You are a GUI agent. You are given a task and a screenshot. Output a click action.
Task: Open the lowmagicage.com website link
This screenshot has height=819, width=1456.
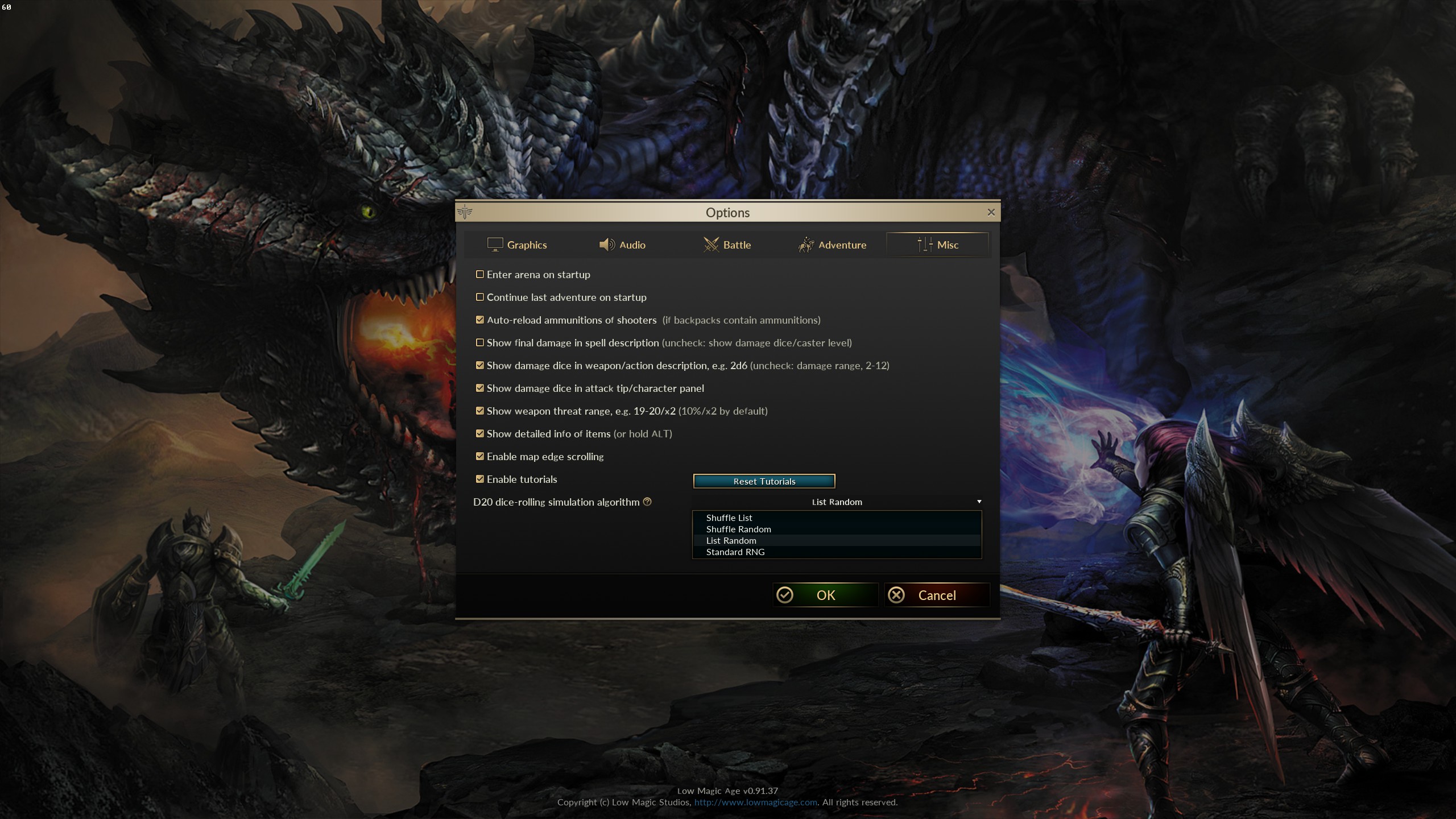point(755,802)
